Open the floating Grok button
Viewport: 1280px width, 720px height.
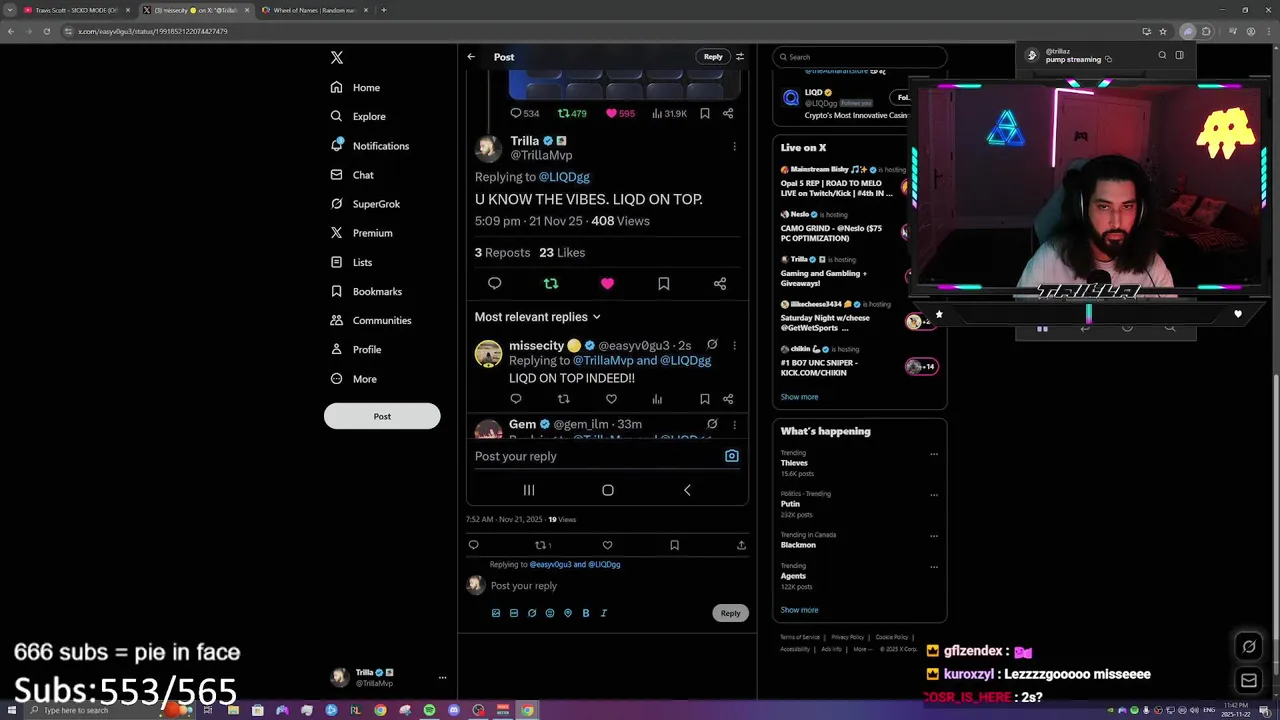pos(1249,647)
